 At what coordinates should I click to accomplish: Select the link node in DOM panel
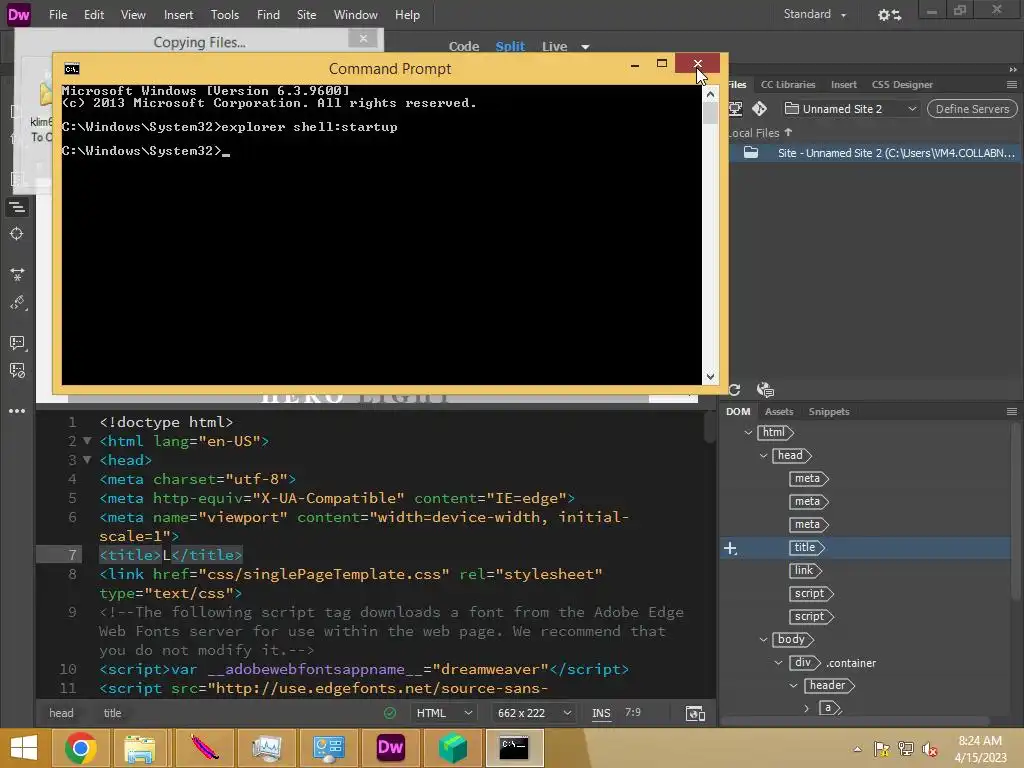click(x=804, y=570)
